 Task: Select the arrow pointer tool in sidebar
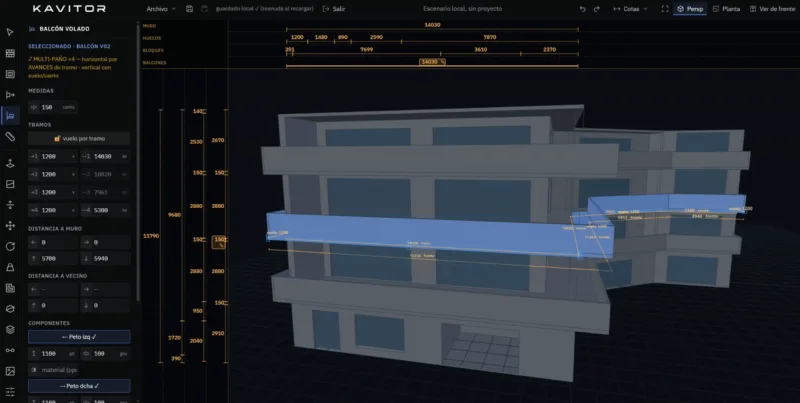[x=10, y=32]
